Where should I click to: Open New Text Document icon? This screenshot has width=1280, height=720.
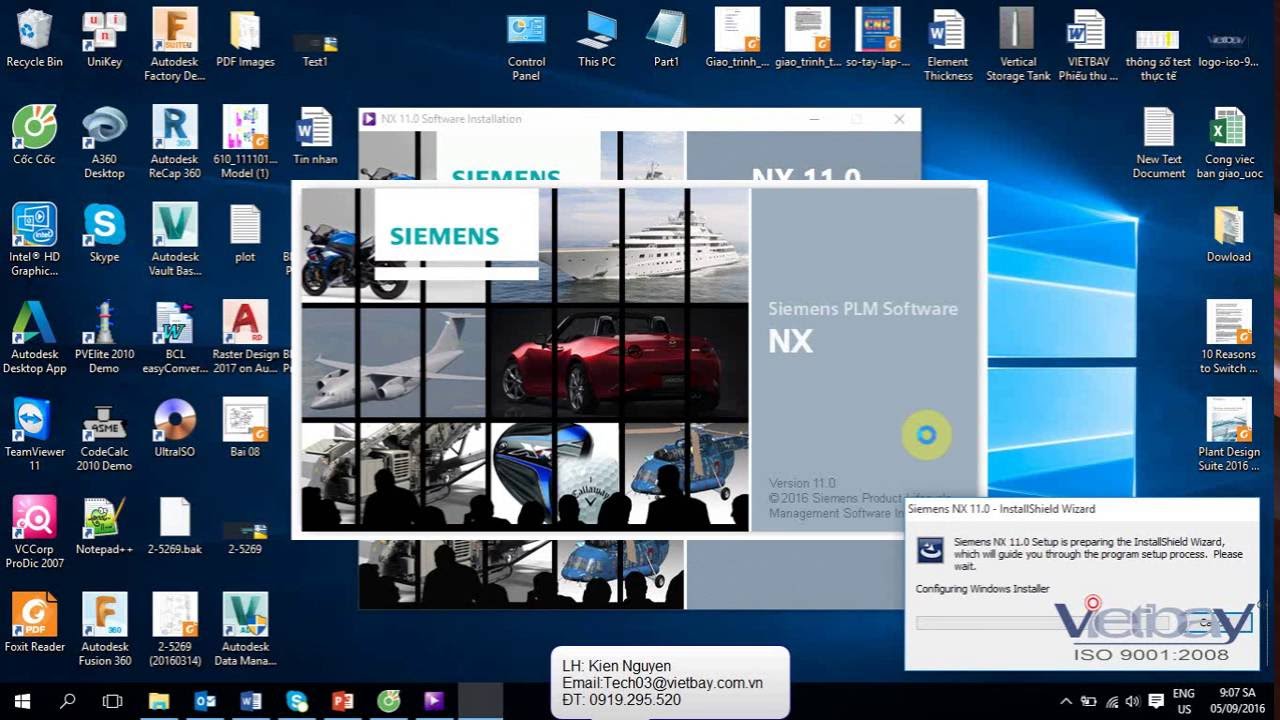1158,143
